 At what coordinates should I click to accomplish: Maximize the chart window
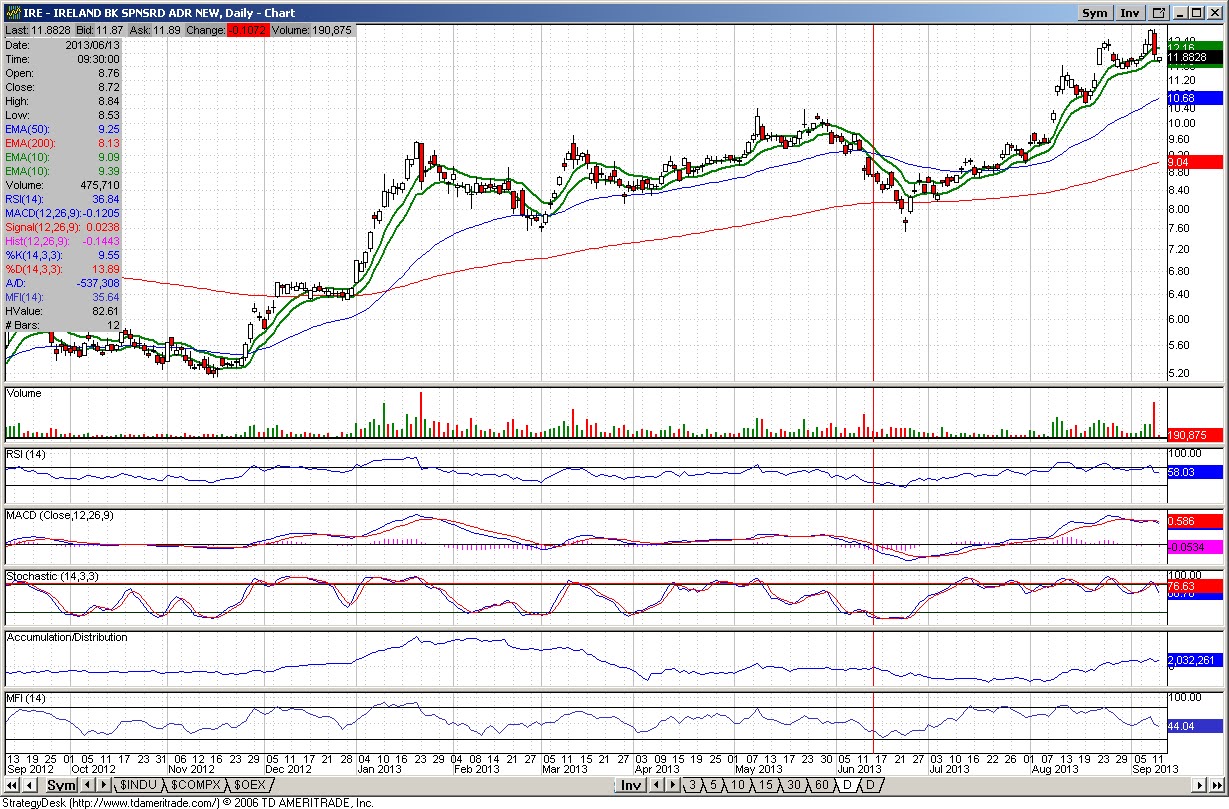[1198, 13]
